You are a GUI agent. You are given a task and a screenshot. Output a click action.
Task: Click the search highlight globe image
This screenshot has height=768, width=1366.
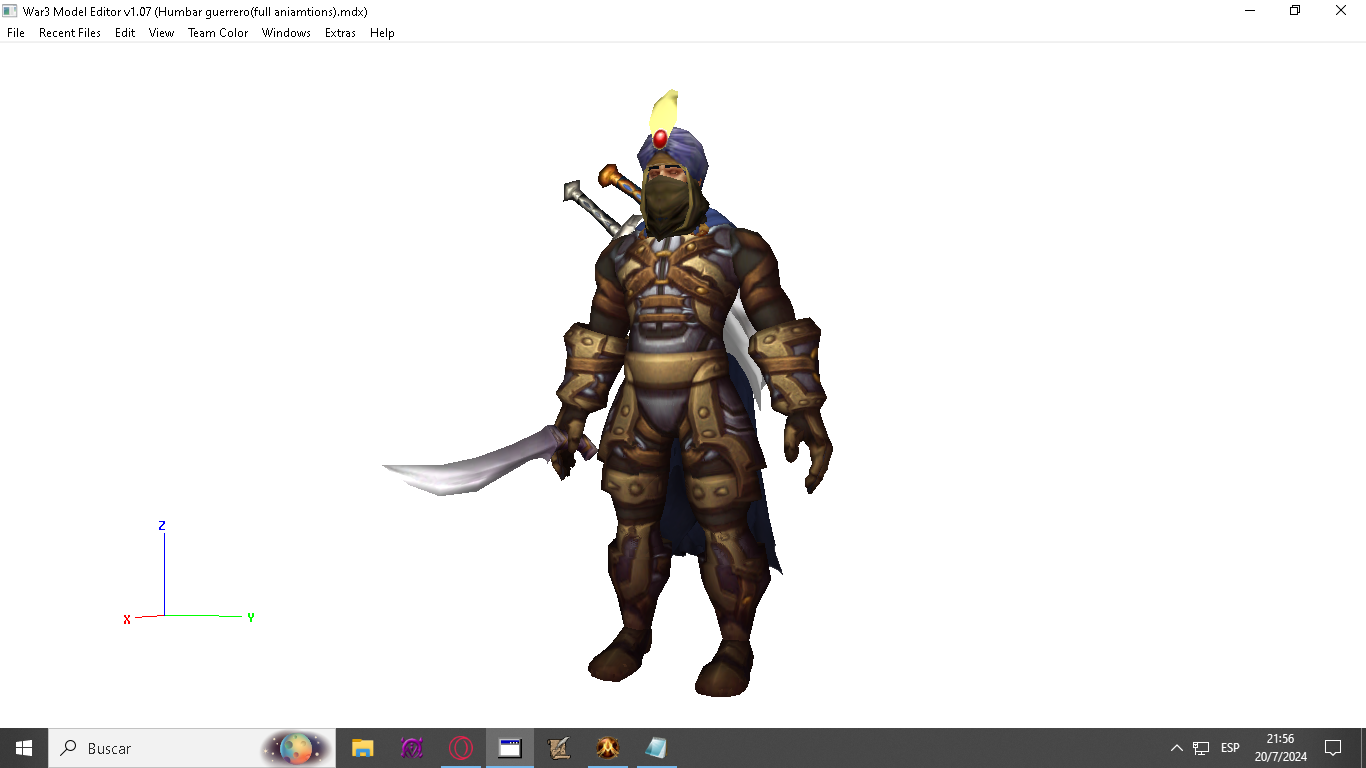pos(296,748)
